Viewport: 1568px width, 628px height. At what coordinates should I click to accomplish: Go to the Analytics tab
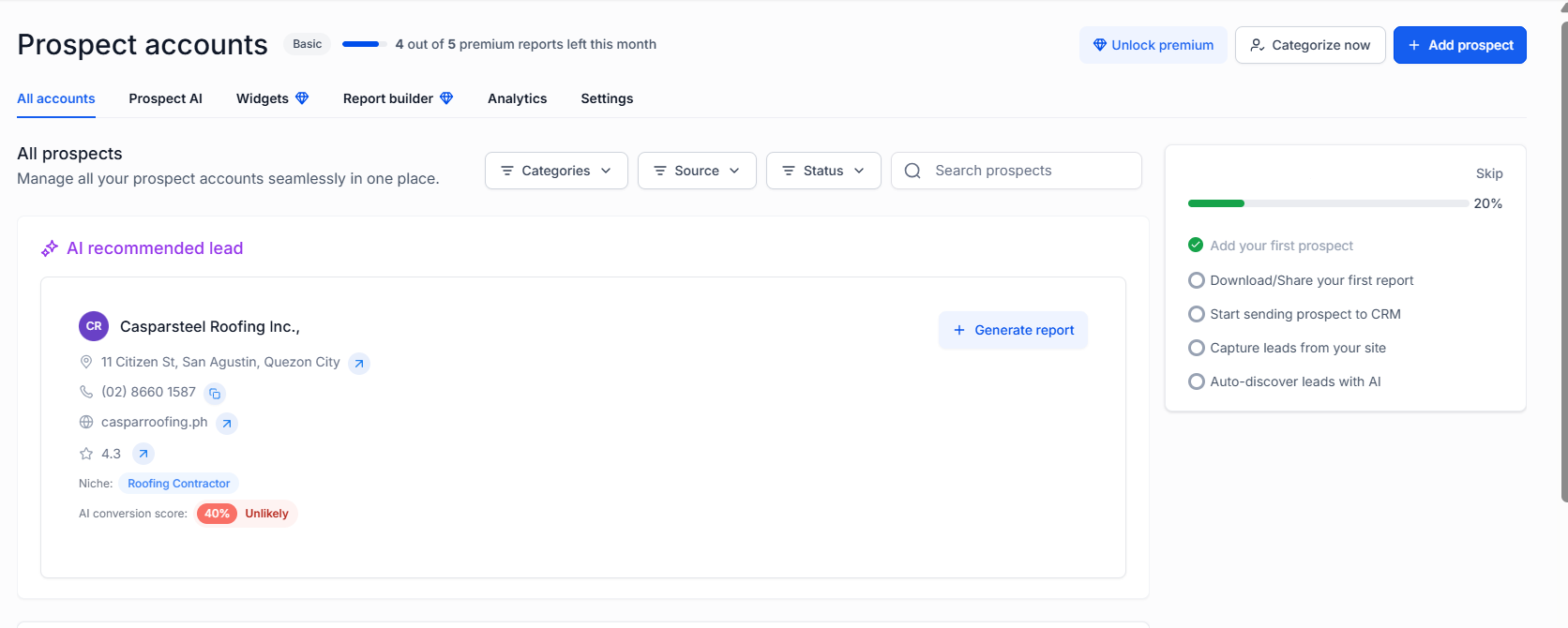tap(518, 98)
